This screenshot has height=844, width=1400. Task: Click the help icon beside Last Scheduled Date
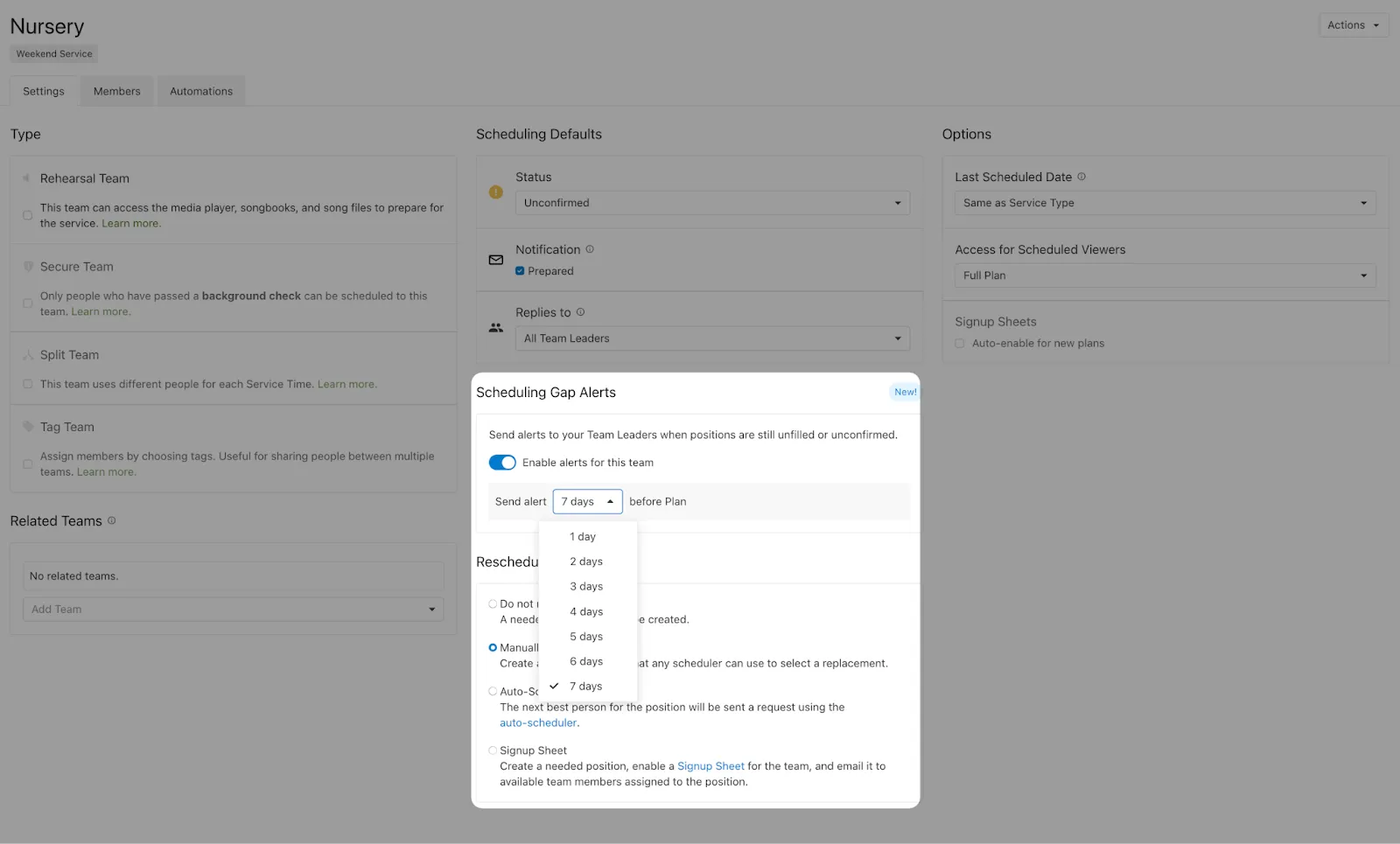click(x=1081, y=177)
